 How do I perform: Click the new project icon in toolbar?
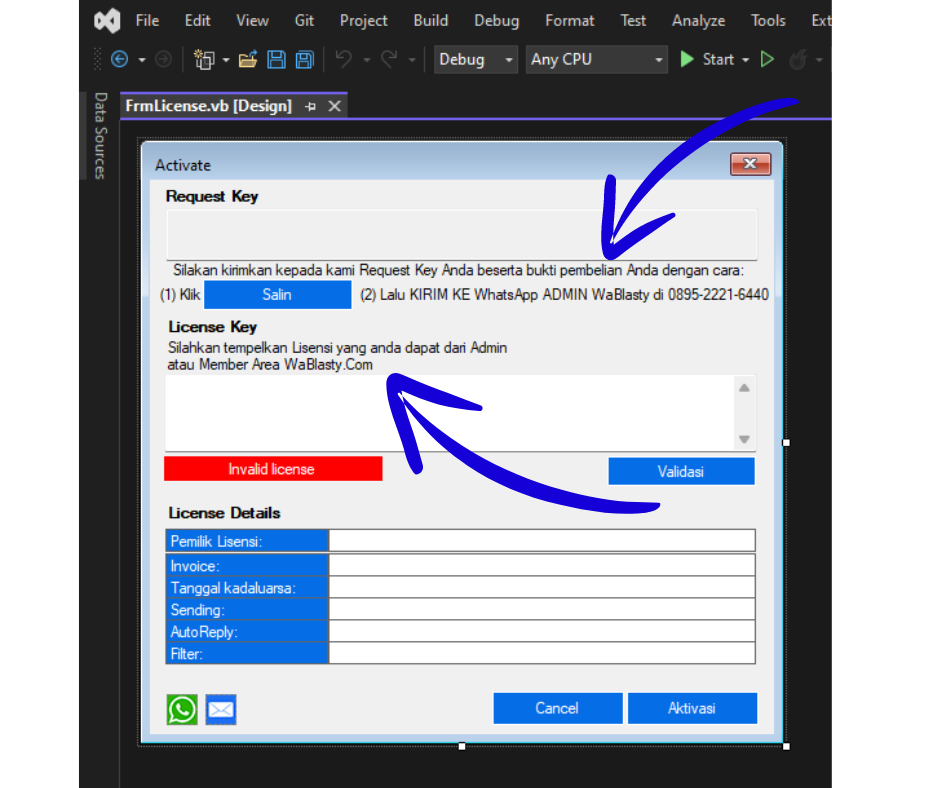tap(205, 60)
